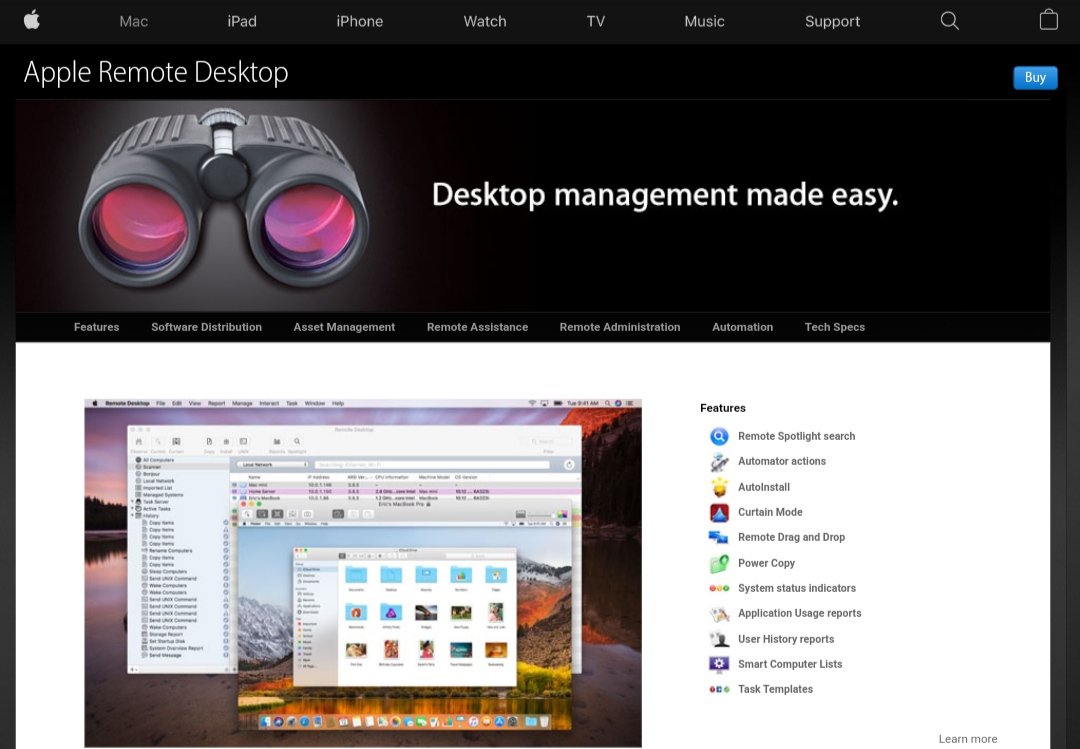Open the shopping bag icon
This screenshot has width=1080, height=749.
[1048, 20]
